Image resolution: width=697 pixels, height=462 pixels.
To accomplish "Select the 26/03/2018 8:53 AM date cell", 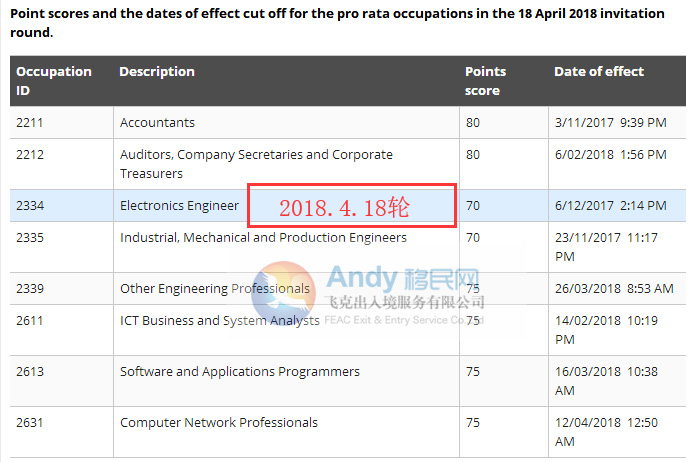I will (x=613, y=289).
